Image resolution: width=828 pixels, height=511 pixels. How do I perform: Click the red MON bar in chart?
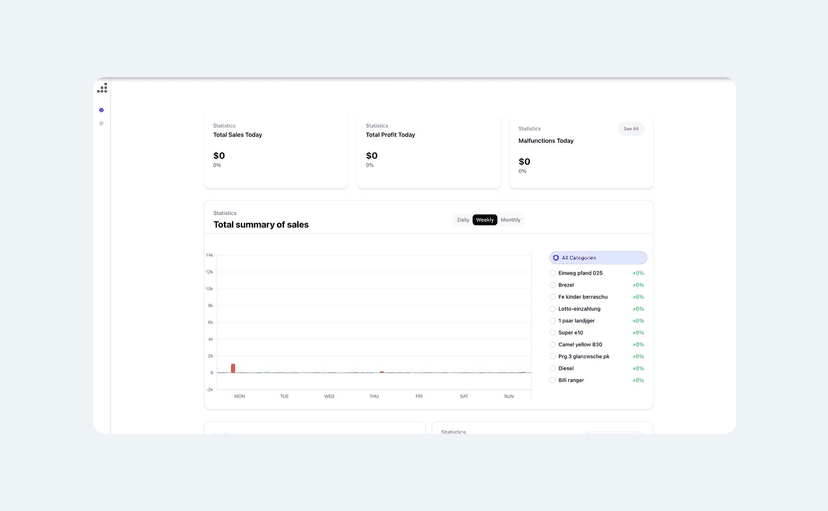233,368
